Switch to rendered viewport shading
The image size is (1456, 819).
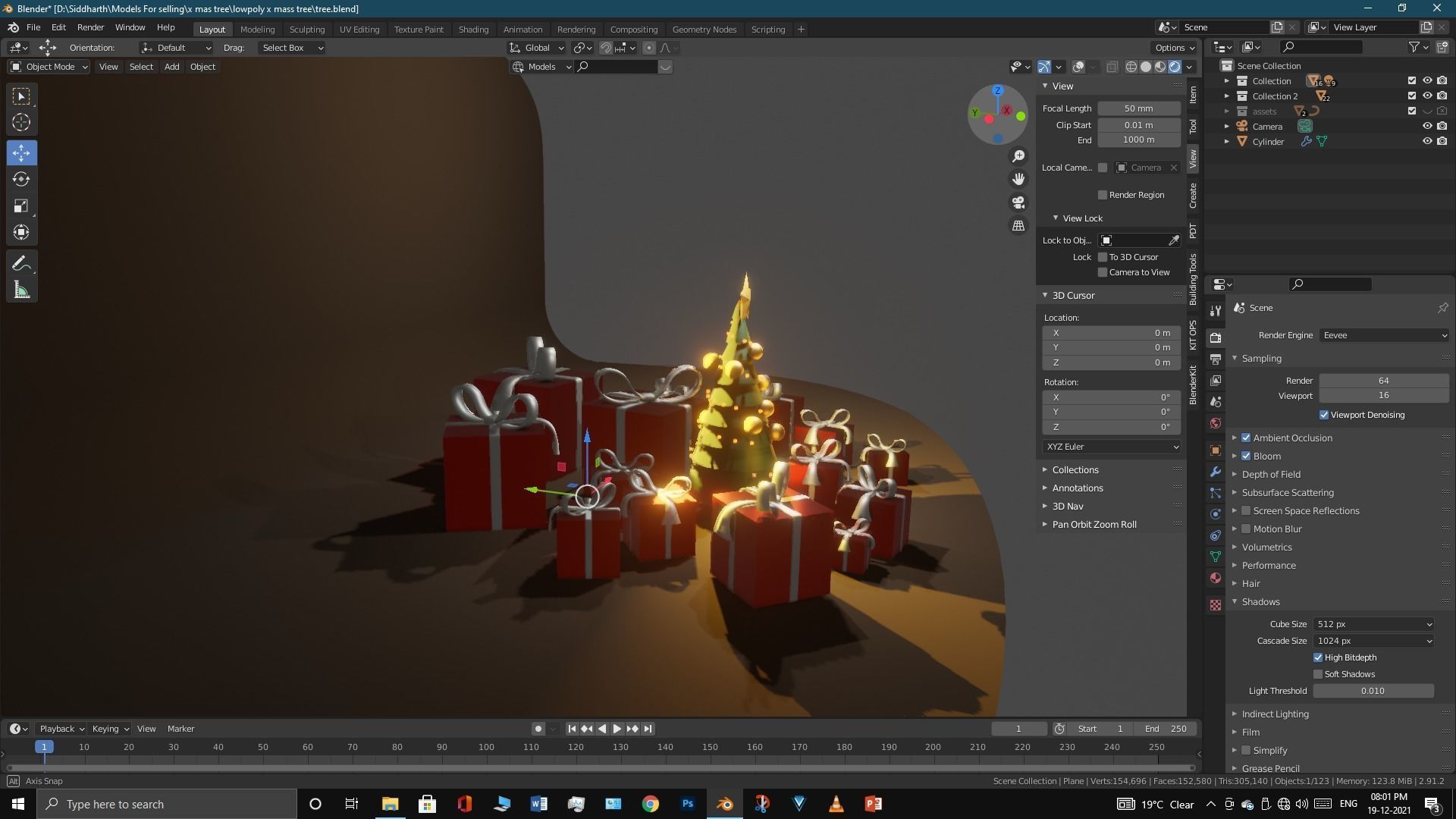1175,67
